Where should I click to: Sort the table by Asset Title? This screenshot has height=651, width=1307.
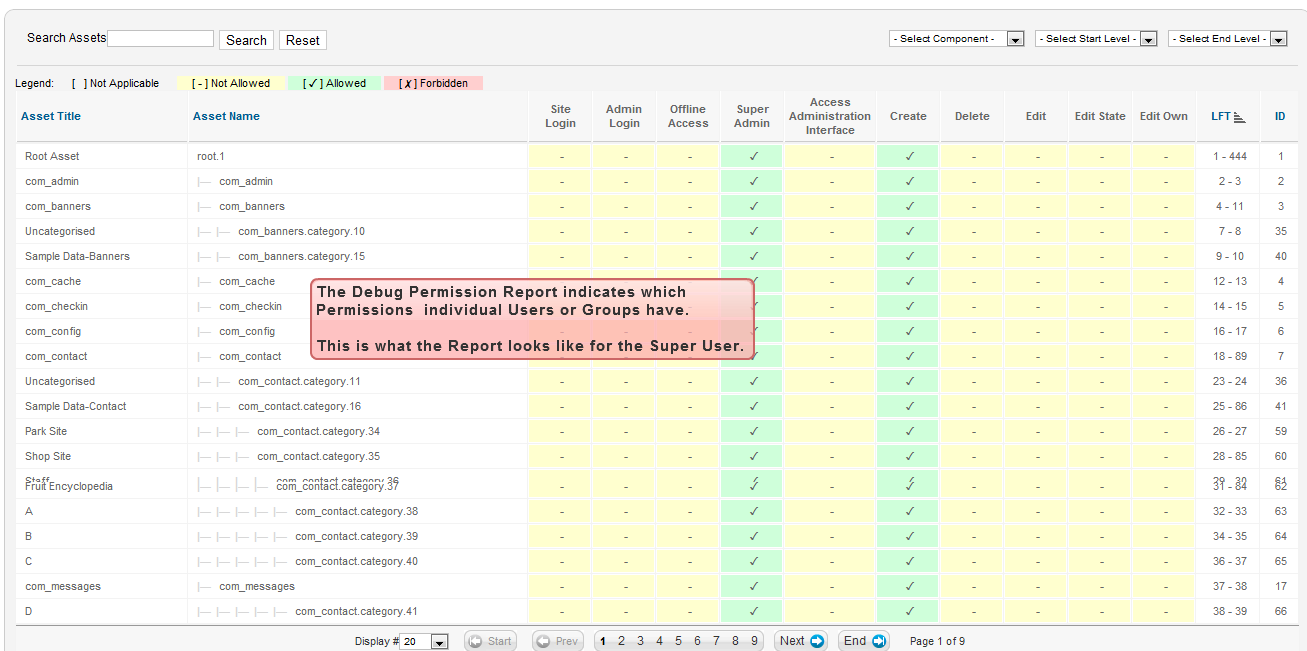[51, 116]
